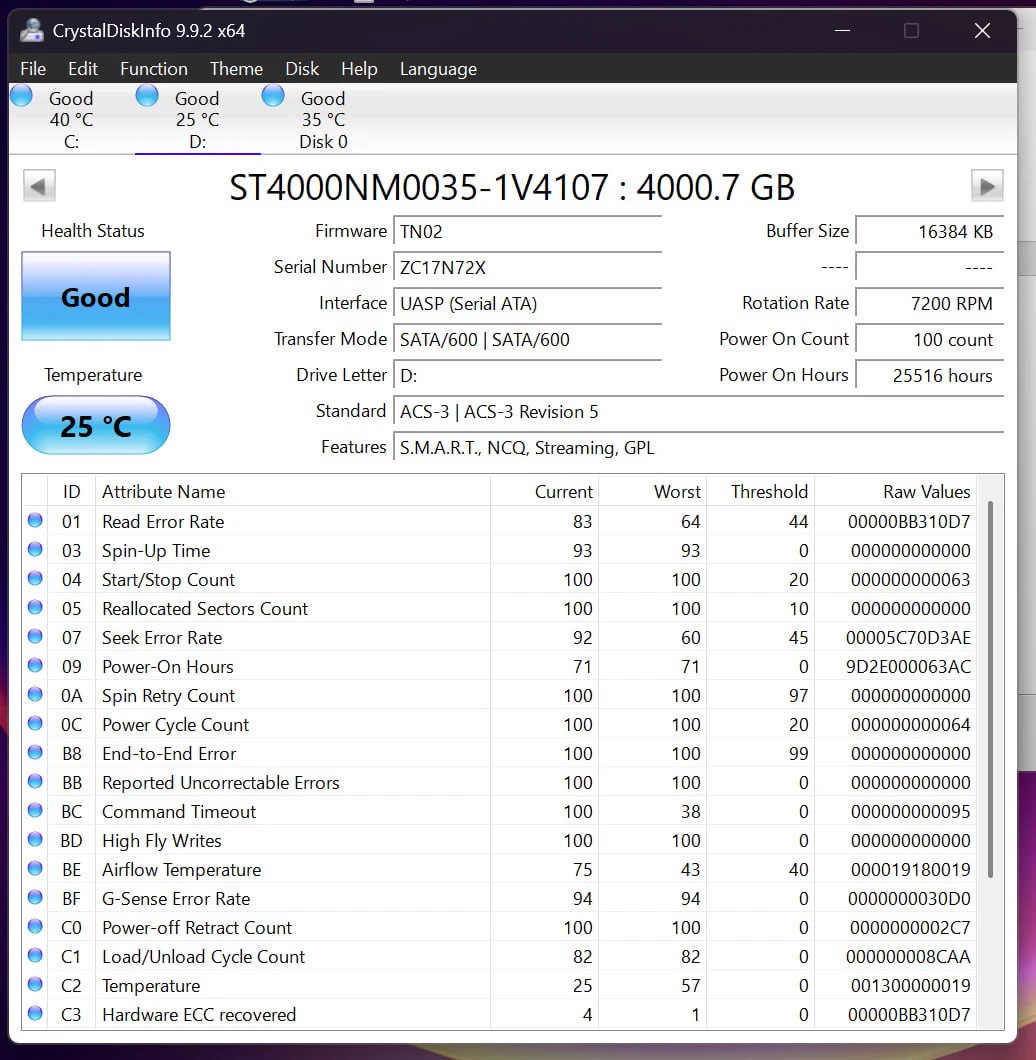Click status orb for Command Timeout
The image size is (1036, 1060).
(x=35, y=811)
